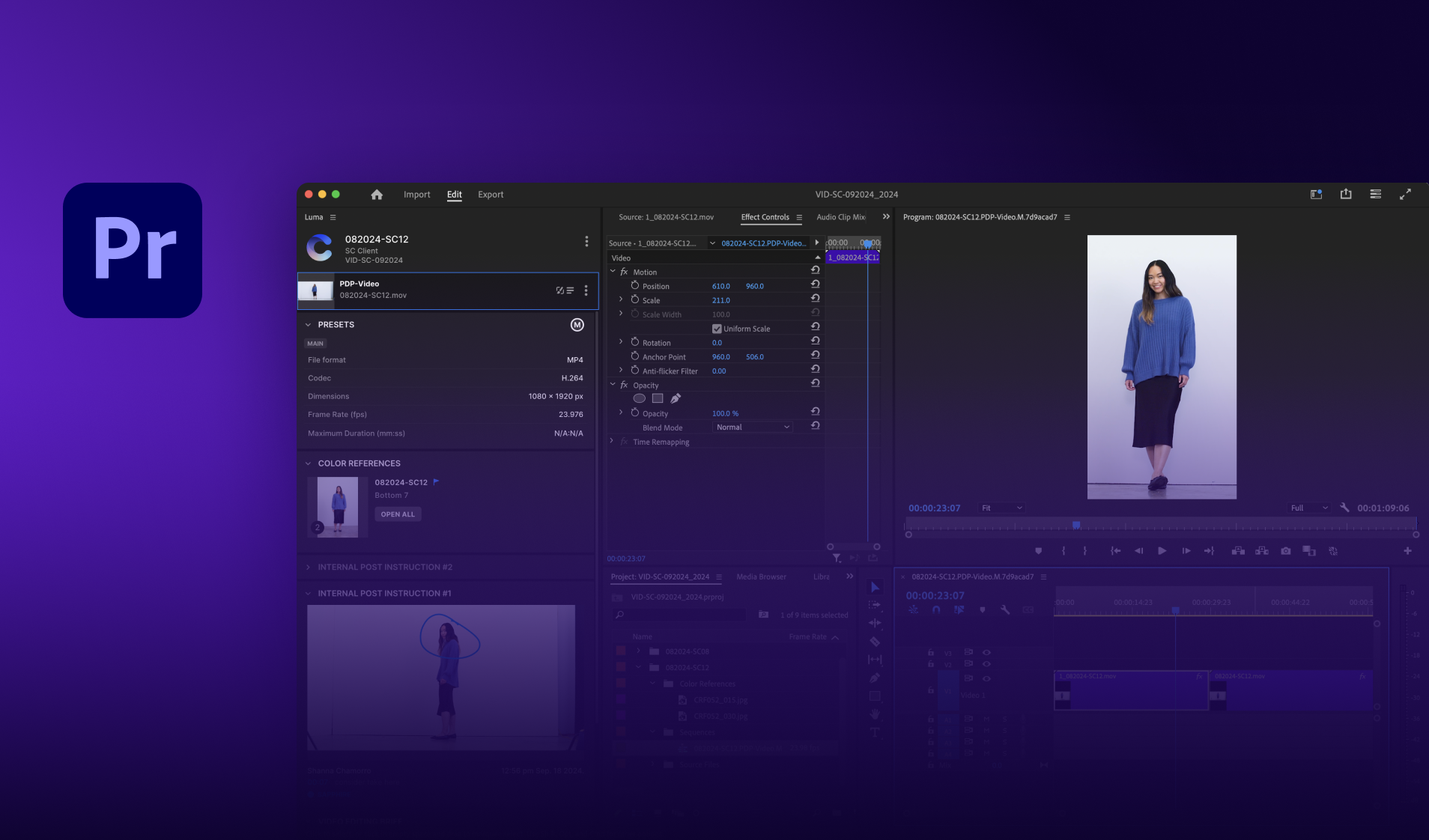Go to the Home screen icon
Viewport: 1429px width, 840px height.
[x=377, y=195]
